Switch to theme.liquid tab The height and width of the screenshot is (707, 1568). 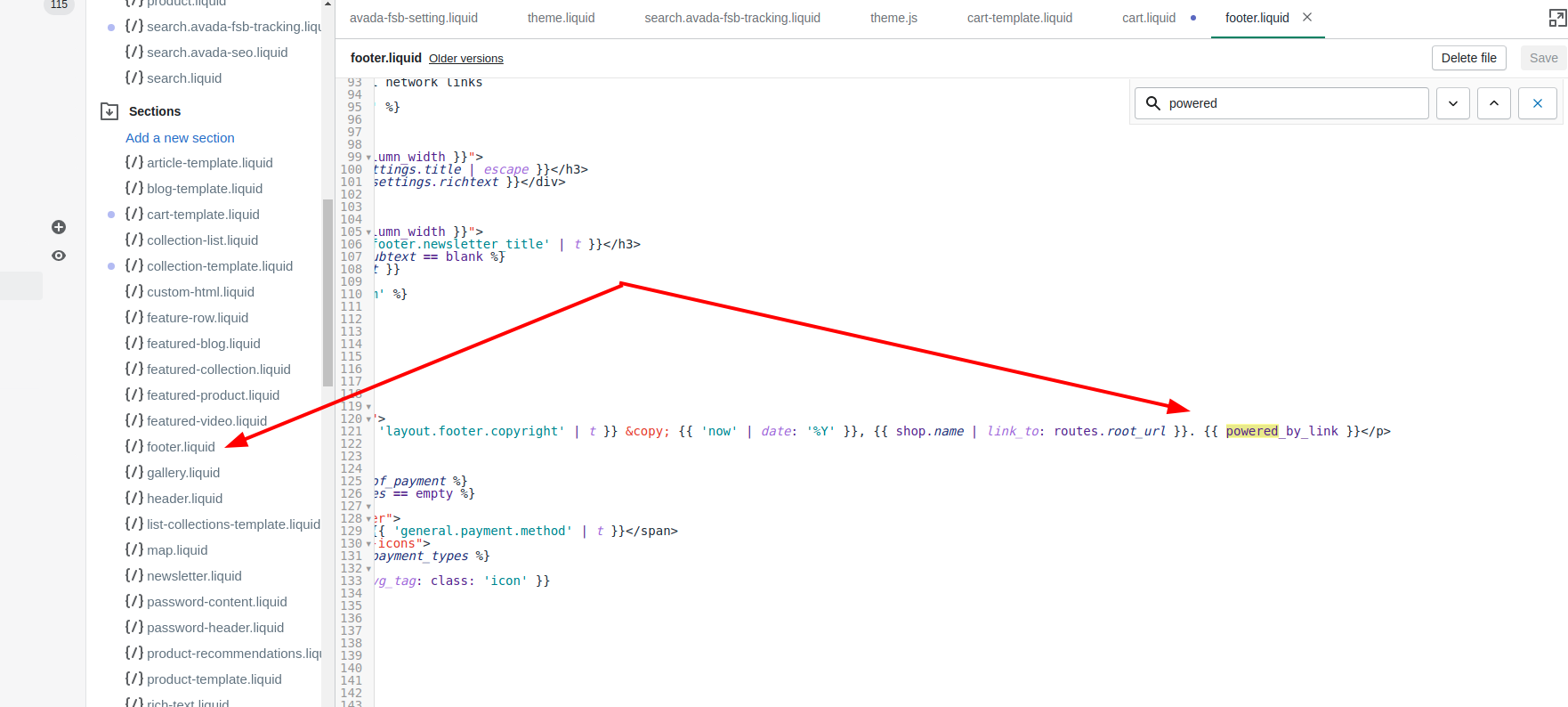click(561, 18)
